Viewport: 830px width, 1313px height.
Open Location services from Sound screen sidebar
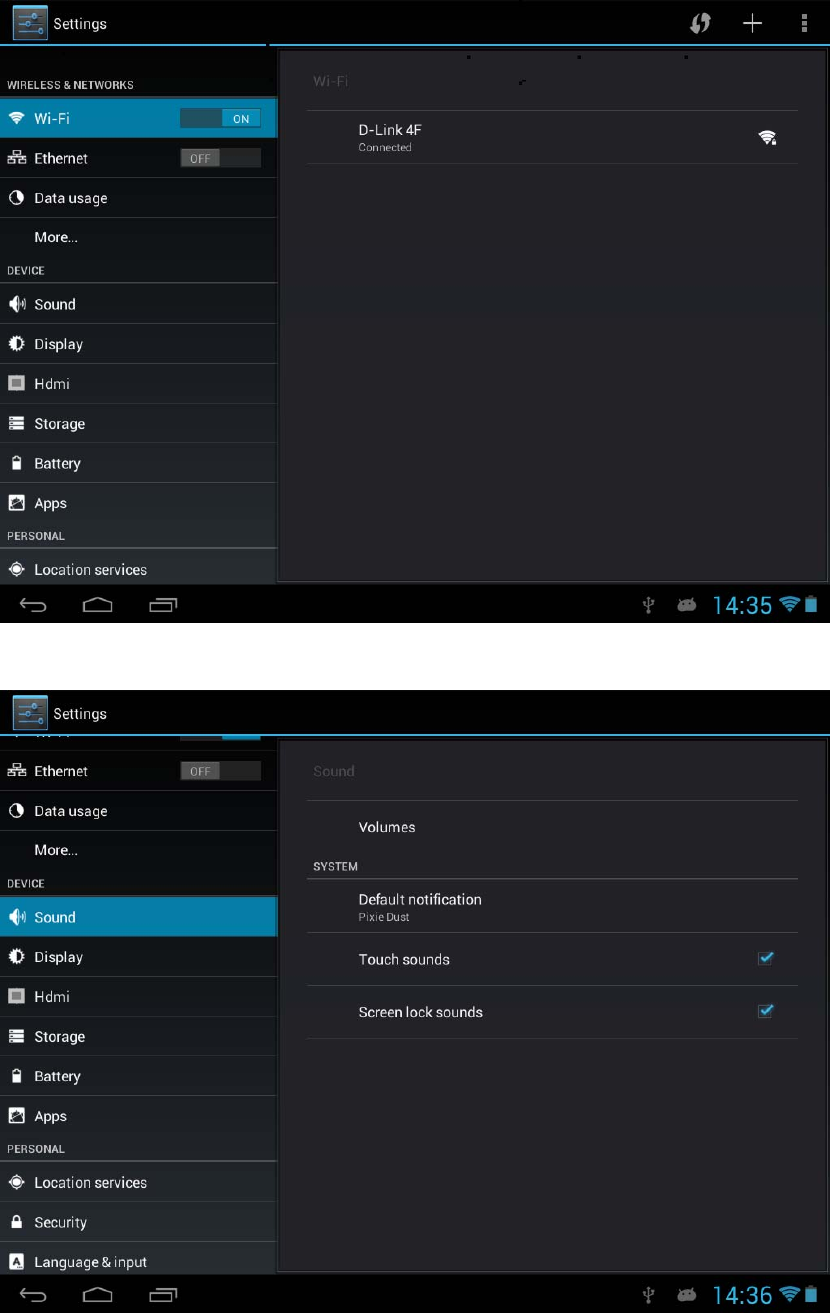point(138,1182)
